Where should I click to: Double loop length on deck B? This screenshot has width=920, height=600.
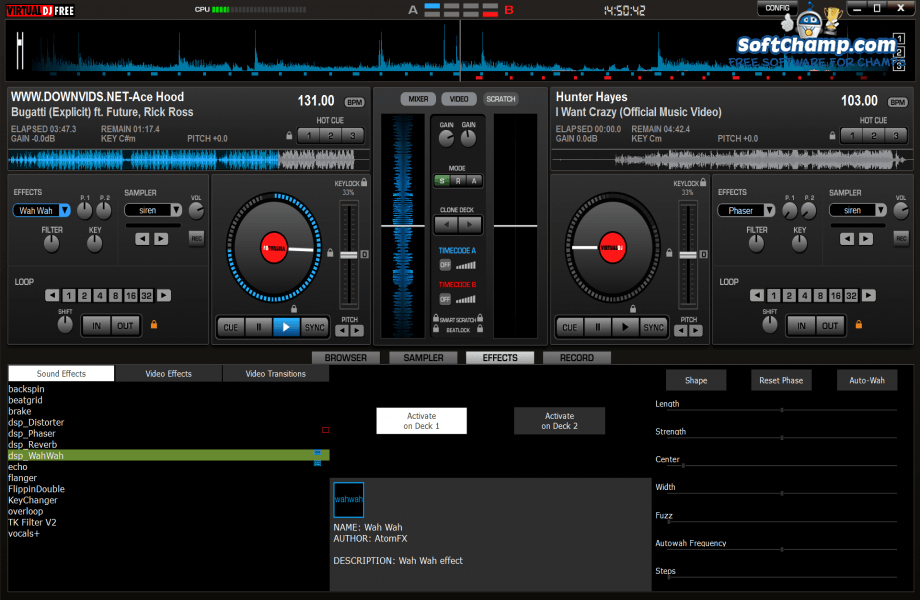pos(869,295)
